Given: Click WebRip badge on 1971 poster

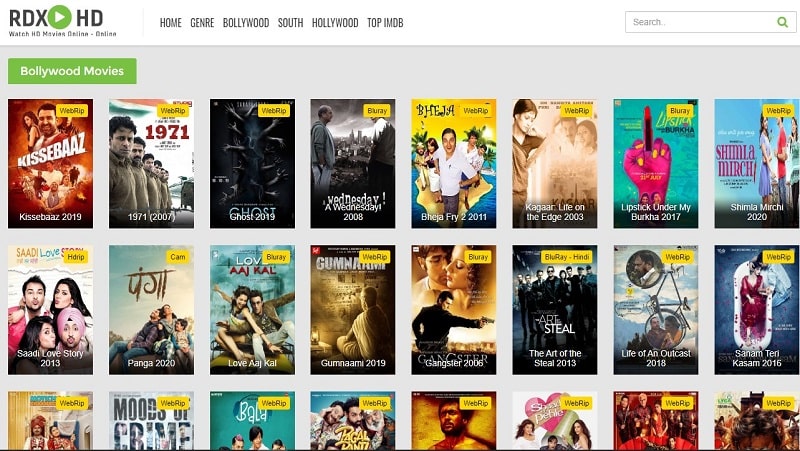Looking at the screenshot, I should pos(172,111).
